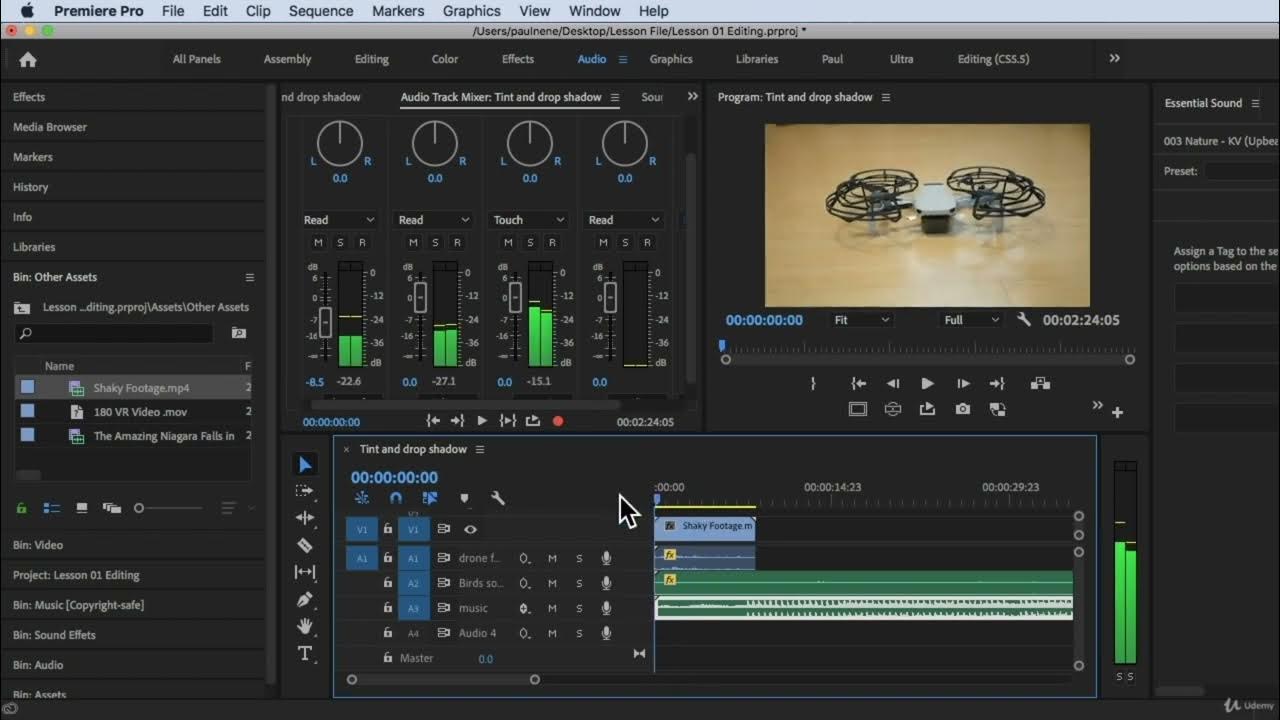Viewport: 1280px width, 720px height.
Task: Click the Touch channel pan knob
Action: pyautogui.click(x=530, y=143)
